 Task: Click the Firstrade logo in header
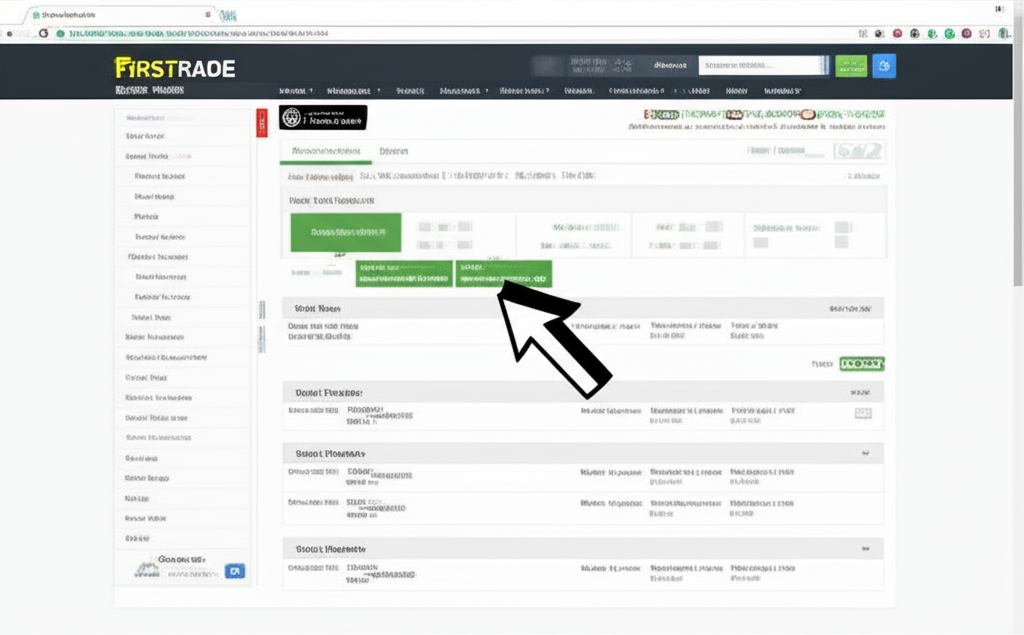click(175, 68)
